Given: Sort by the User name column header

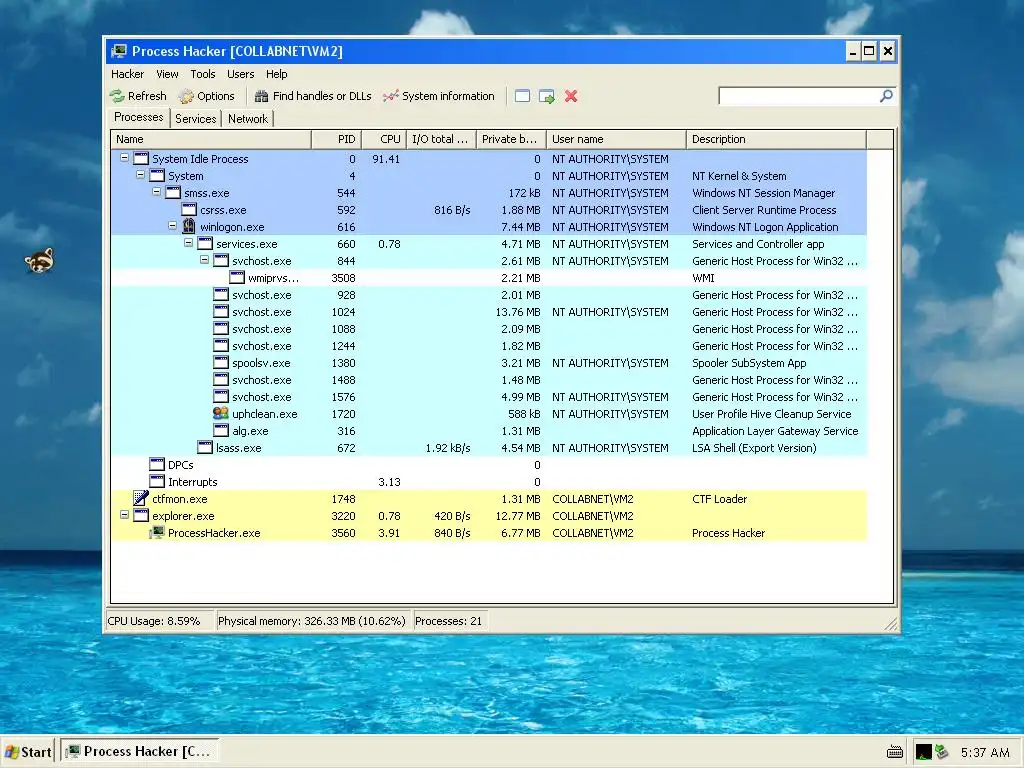Looking at the screenshot, I should click(616, 139).
